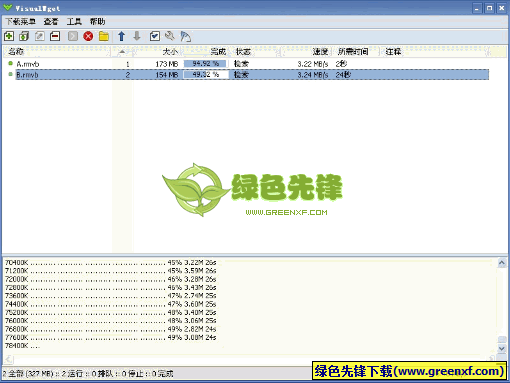Open the 下载菜单 menu
The width and height of the screenshot is (510, 383).
(x=21, y=22)
